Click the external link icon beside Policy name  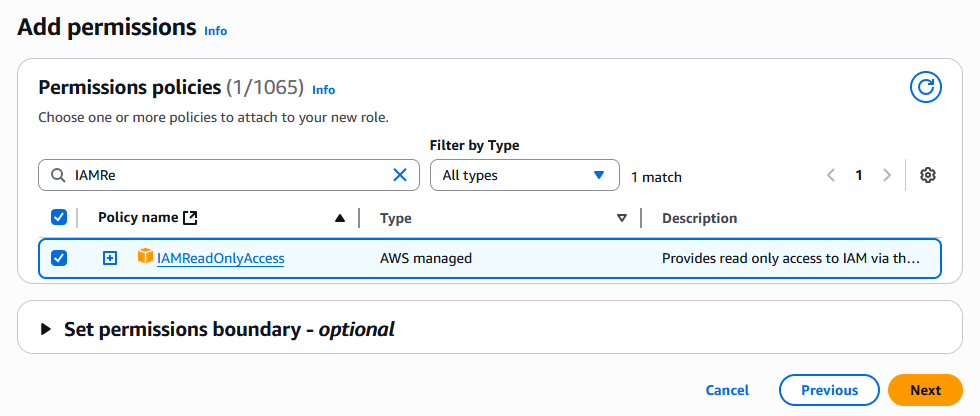pos(191,218)
